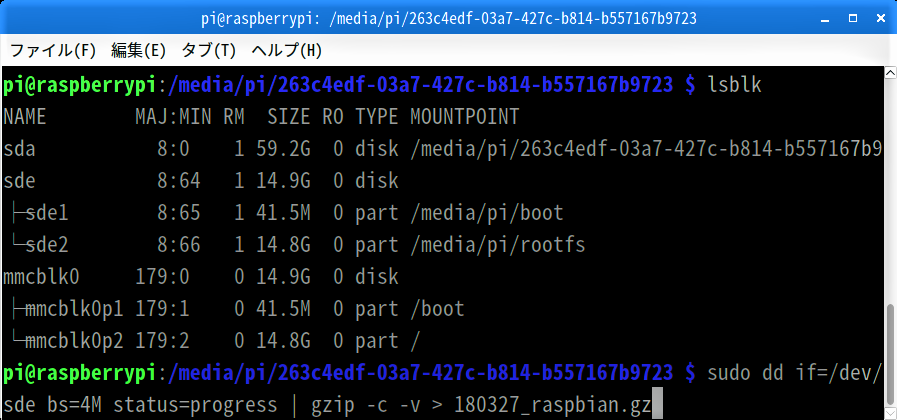The image size is (897, 420).
Task: Click the /media/pi/rootfs mountpoint text
Action: 498,245
